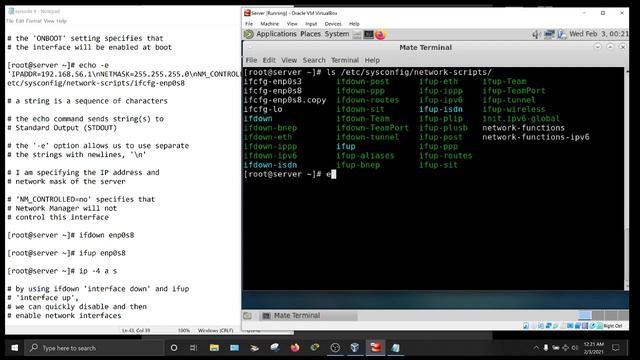
Task: Open the VirtualBox Devices menu
Action: tap(333, 24)
